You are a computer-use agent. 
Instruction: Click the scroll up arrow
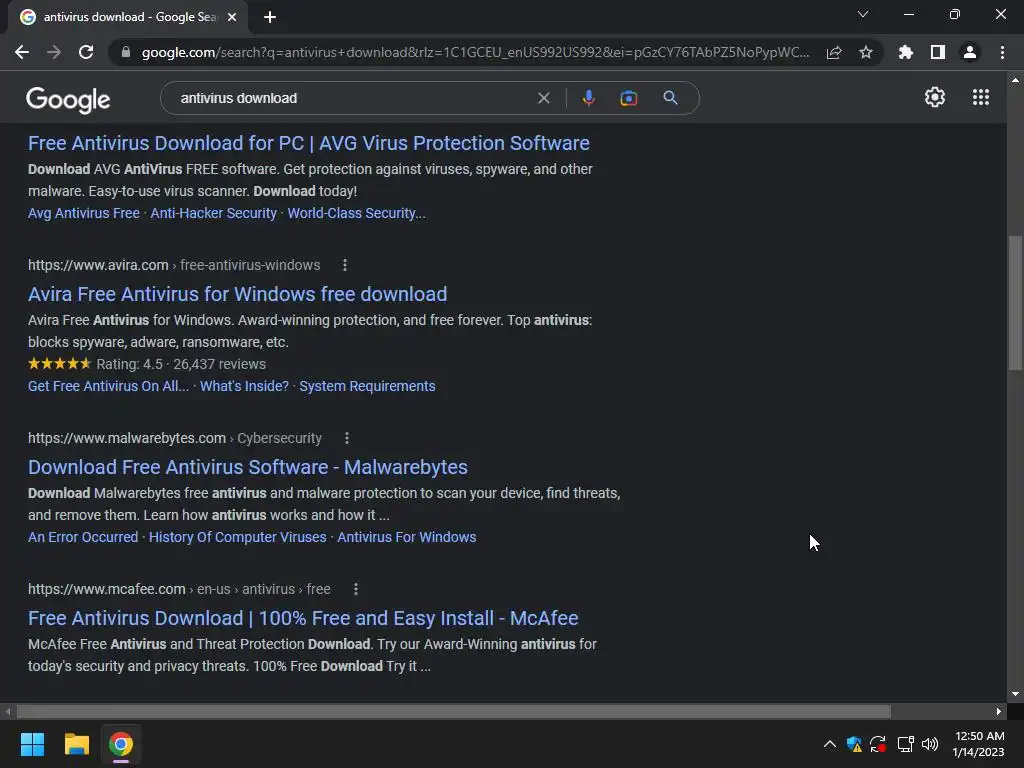[x=1015, y=80]
